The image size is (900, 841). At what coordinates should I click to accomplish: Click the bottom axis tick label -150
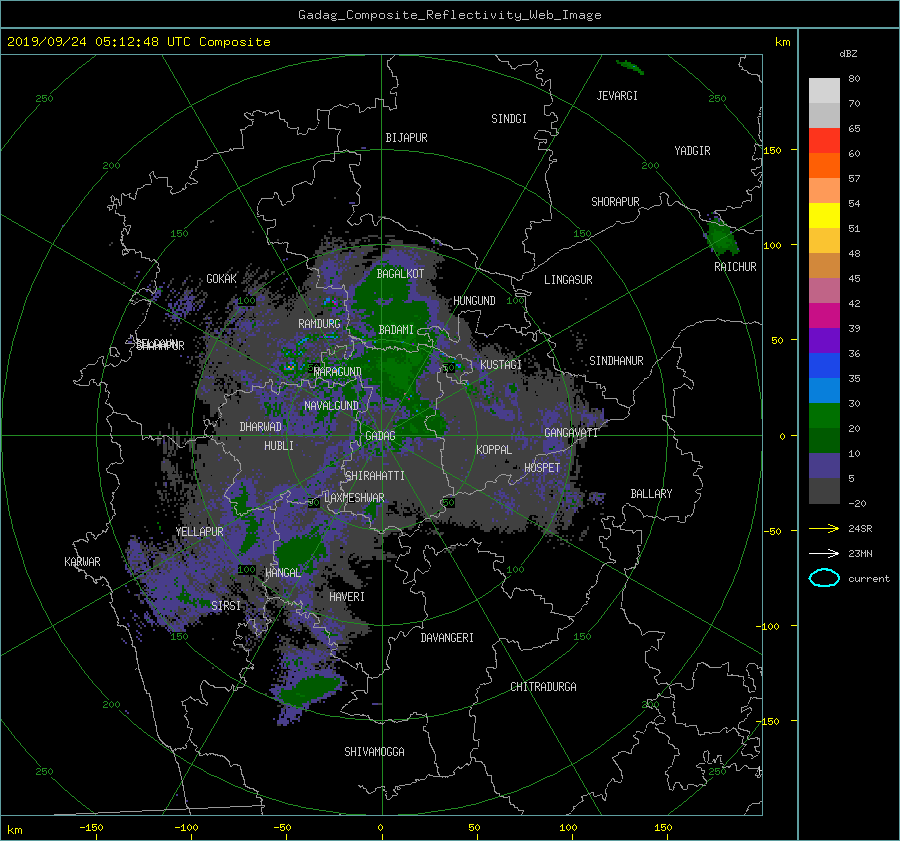click(91, 828)
